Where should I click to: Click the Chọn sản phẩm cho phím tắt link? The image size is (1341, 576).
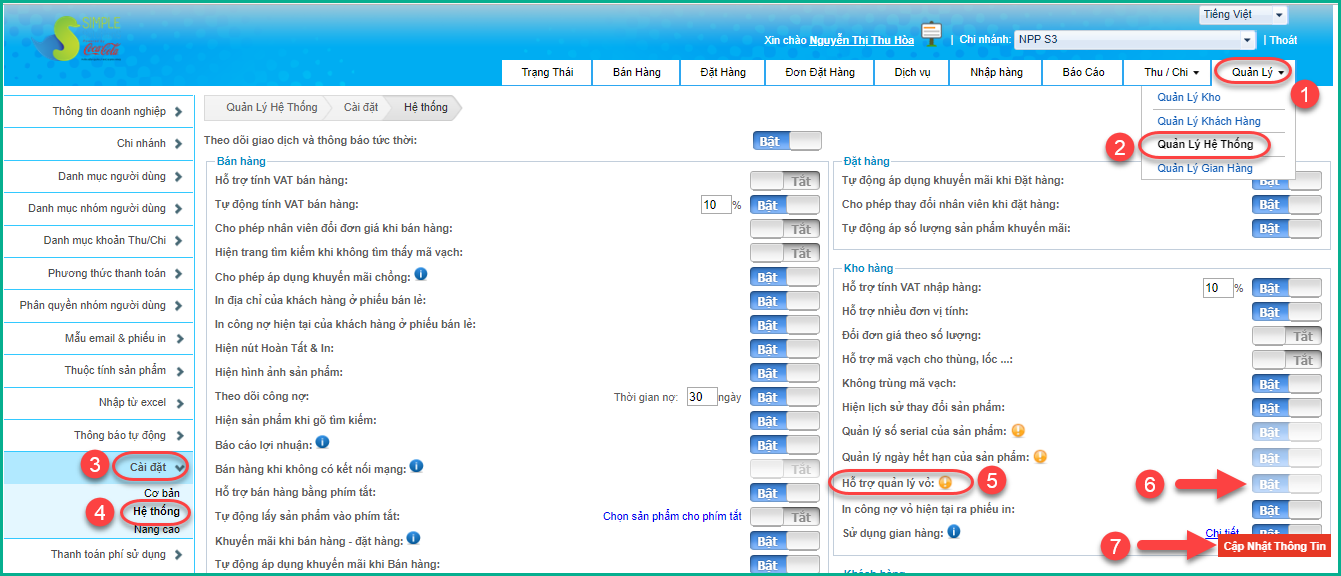pyautogui.click(x=672, y=517)
